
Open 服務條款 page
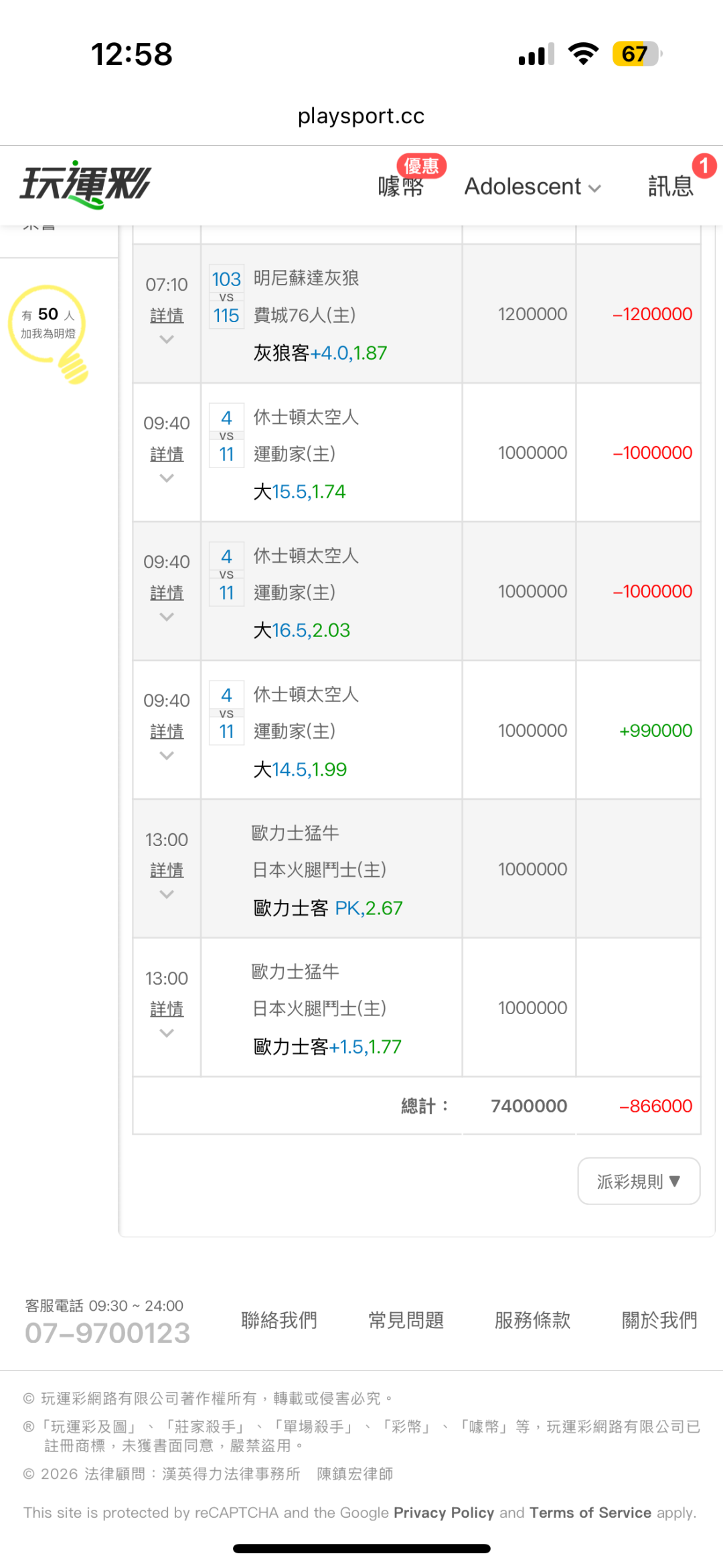[532, 1320]
